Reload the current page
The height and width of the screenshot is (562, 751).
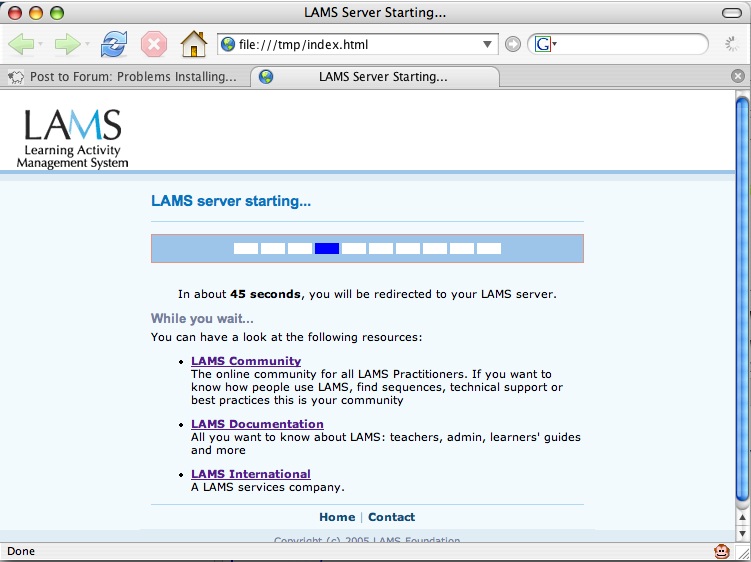pos(114,44)
